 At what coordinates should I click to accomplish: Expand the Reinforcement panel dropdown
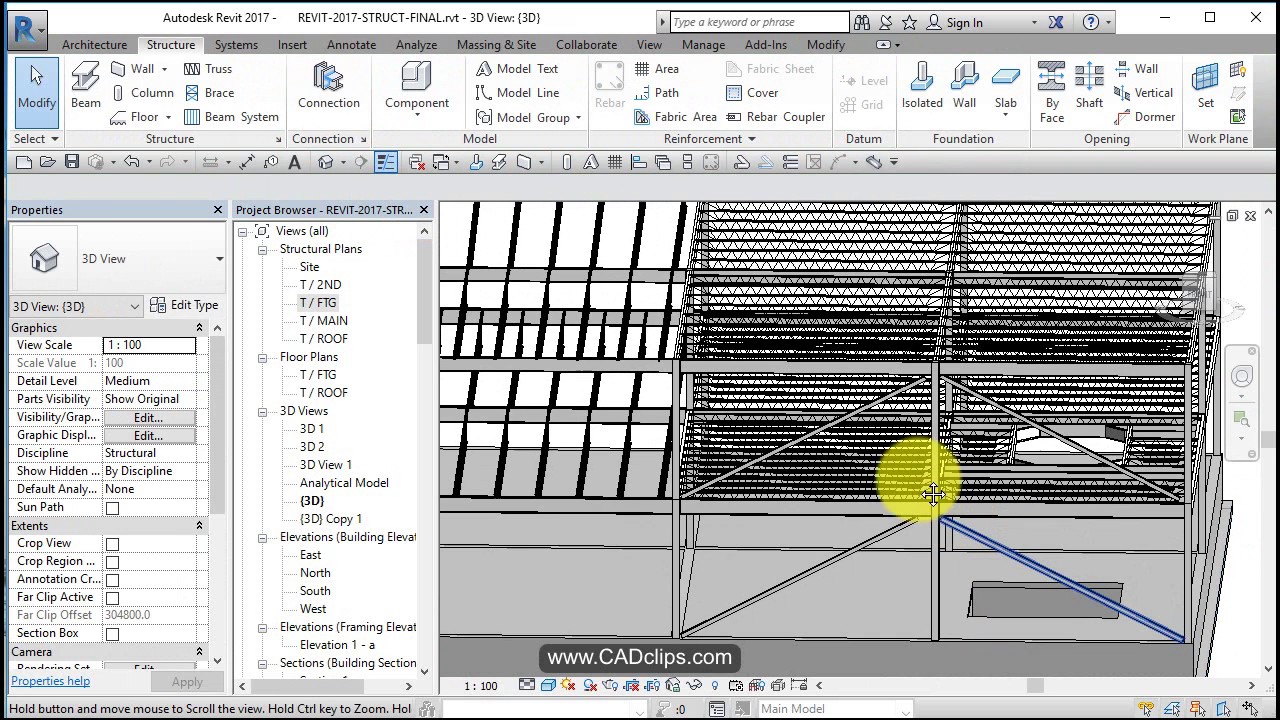(x=710, y=139)
